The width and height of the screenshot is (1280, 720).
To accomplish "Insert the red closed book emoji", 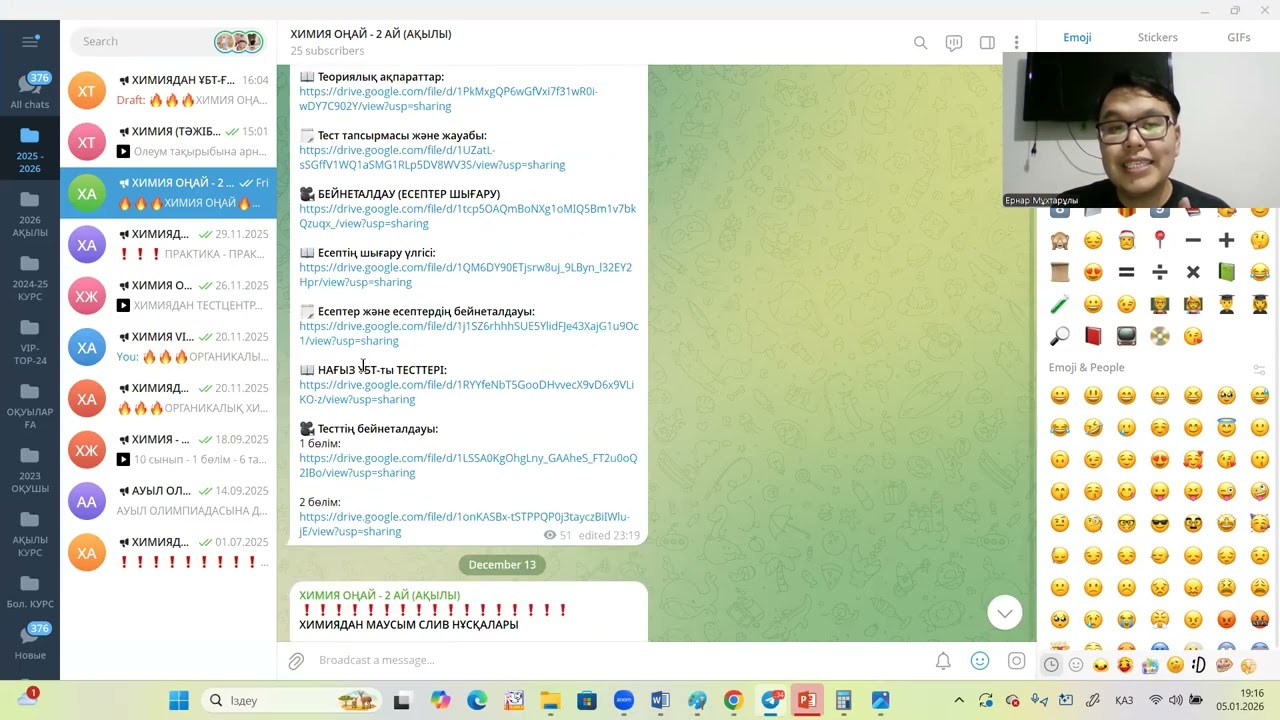I will coord(1093,336).
